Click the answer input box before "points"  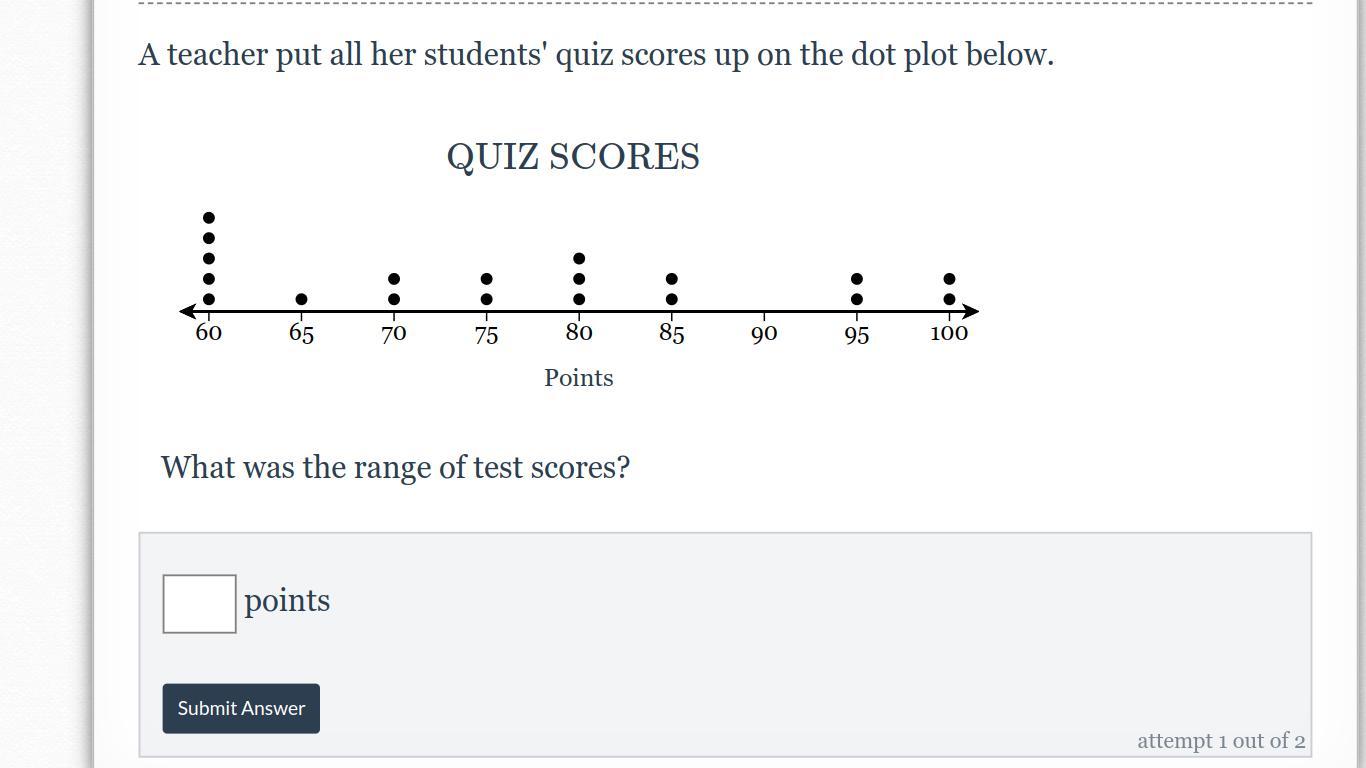click(199, 604)
